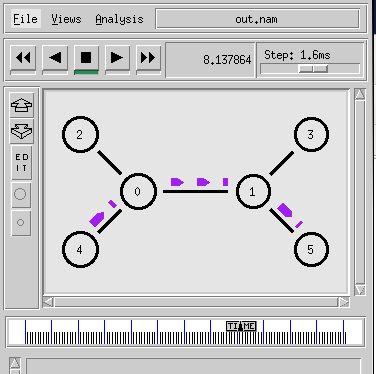Click the out.nam file title field
376x374 pixels.
257,19
